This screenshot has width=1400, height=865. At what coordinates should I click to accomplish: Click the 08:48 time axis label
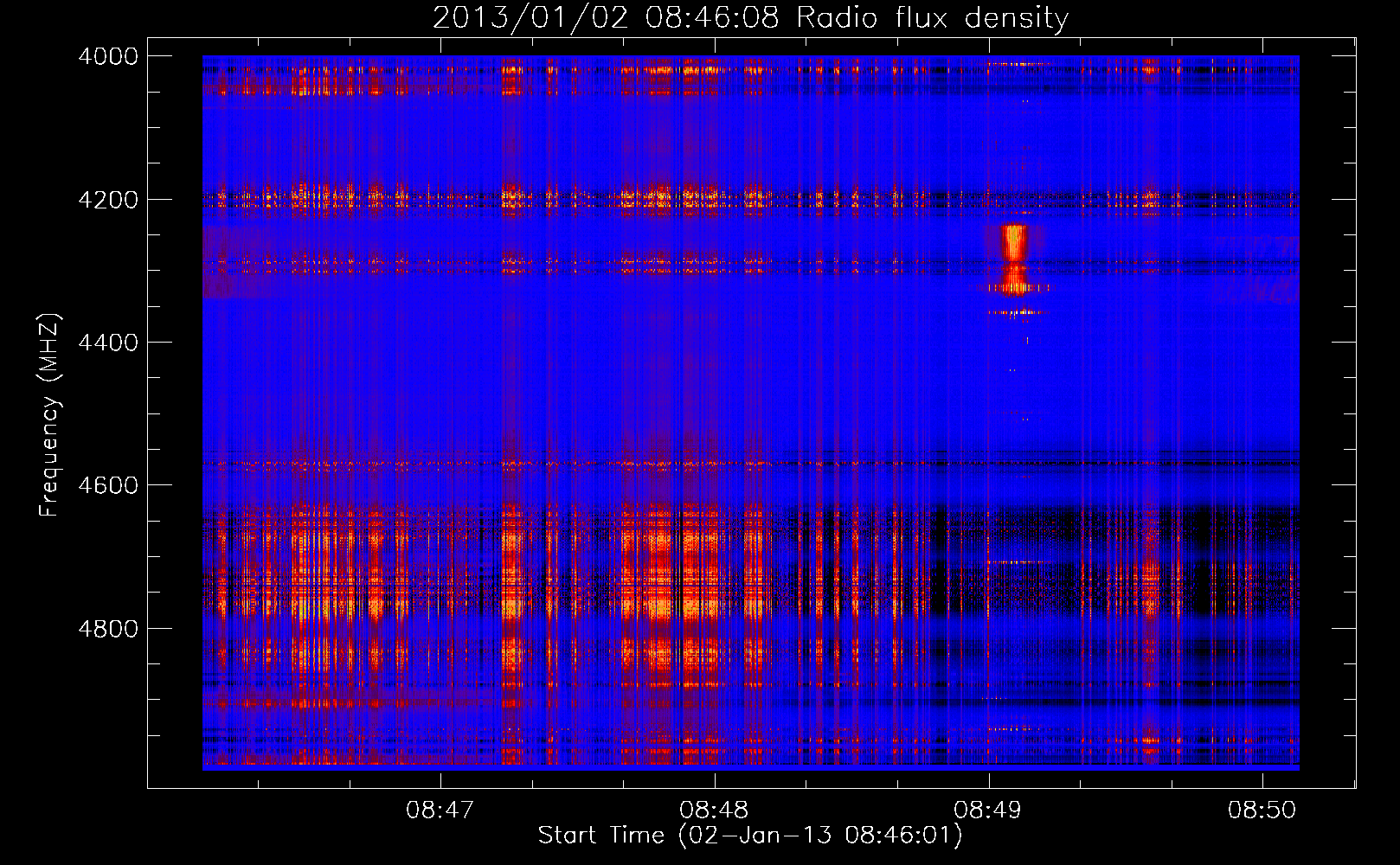714,810
